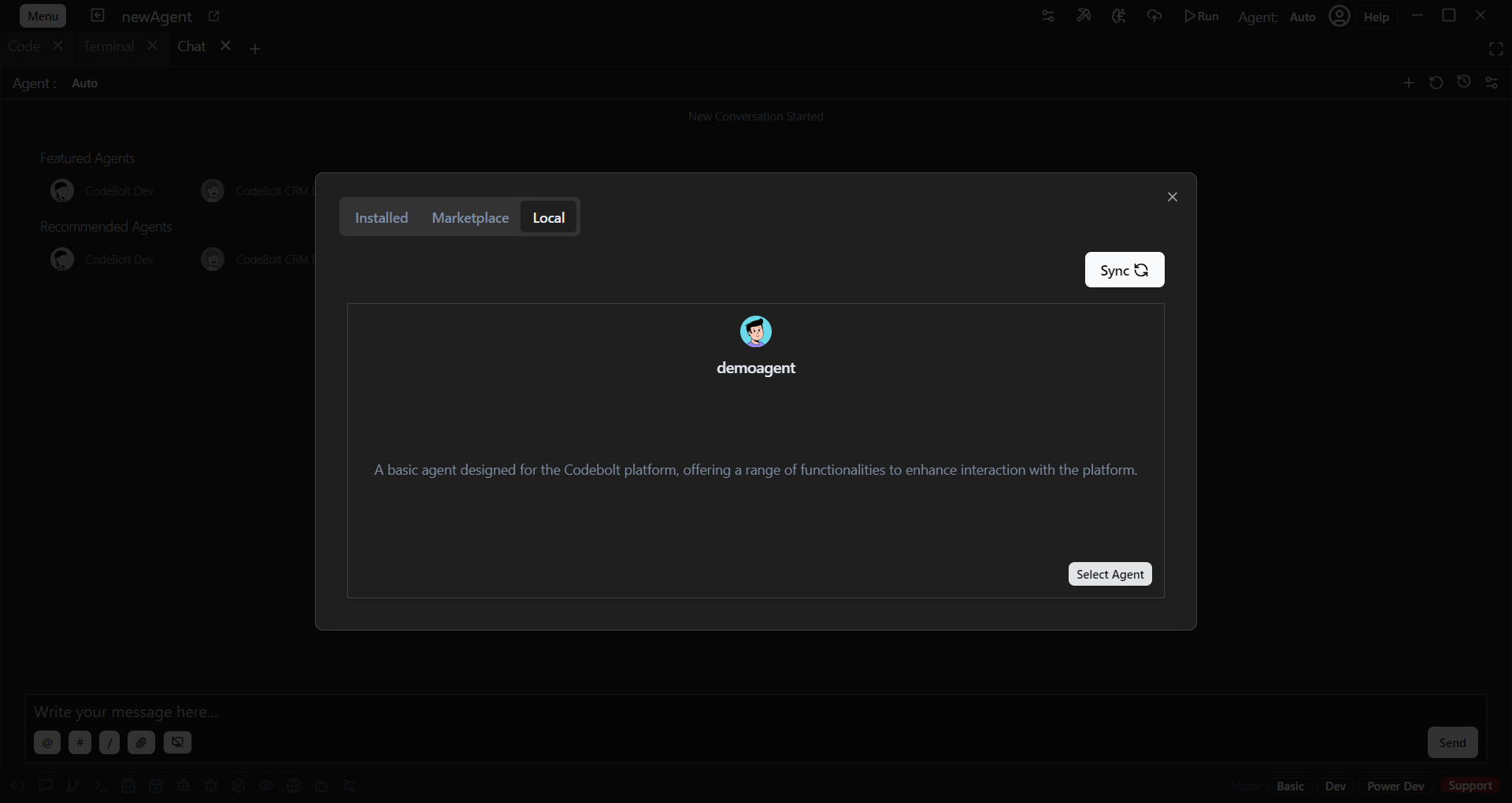This screenshot has width=1512, height=803.
Task: Select CodeBolt Dev under Featured Agents
Action: (102, 191)
